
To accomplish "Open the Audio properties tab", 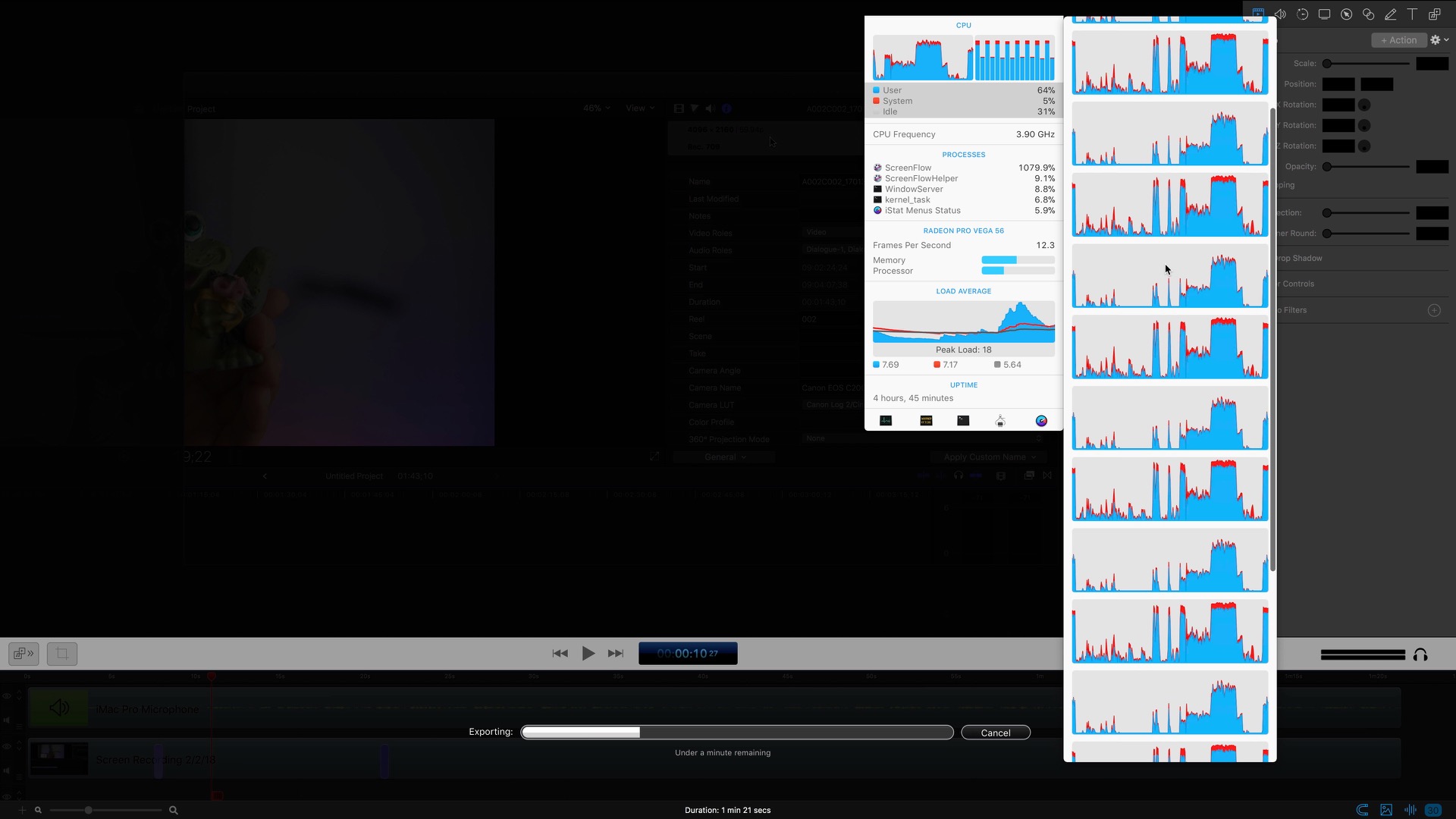I will click(1280, 14).
